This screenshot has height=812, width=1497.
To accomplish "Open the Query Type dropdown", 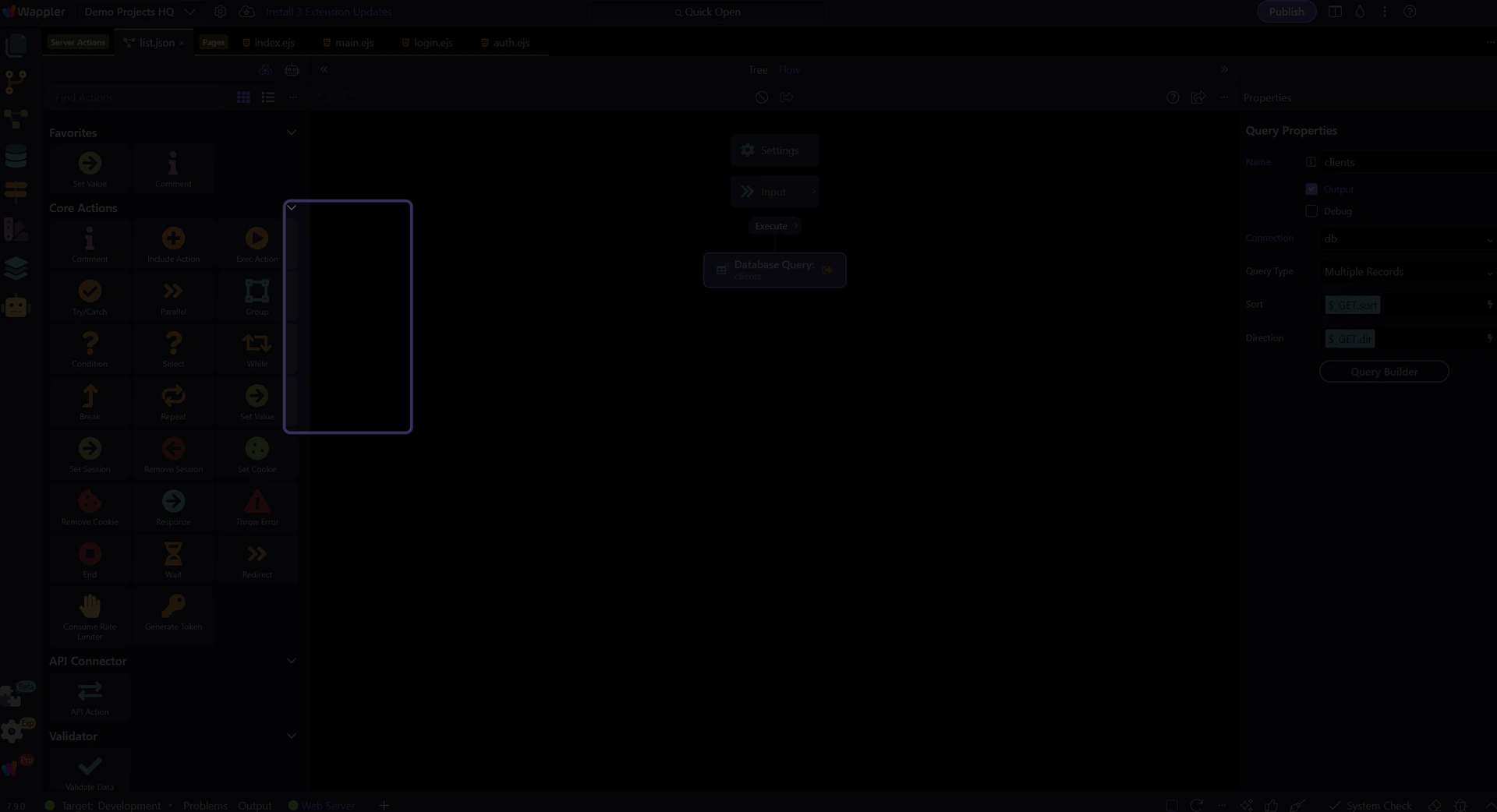I will [x=1407, y=272].
